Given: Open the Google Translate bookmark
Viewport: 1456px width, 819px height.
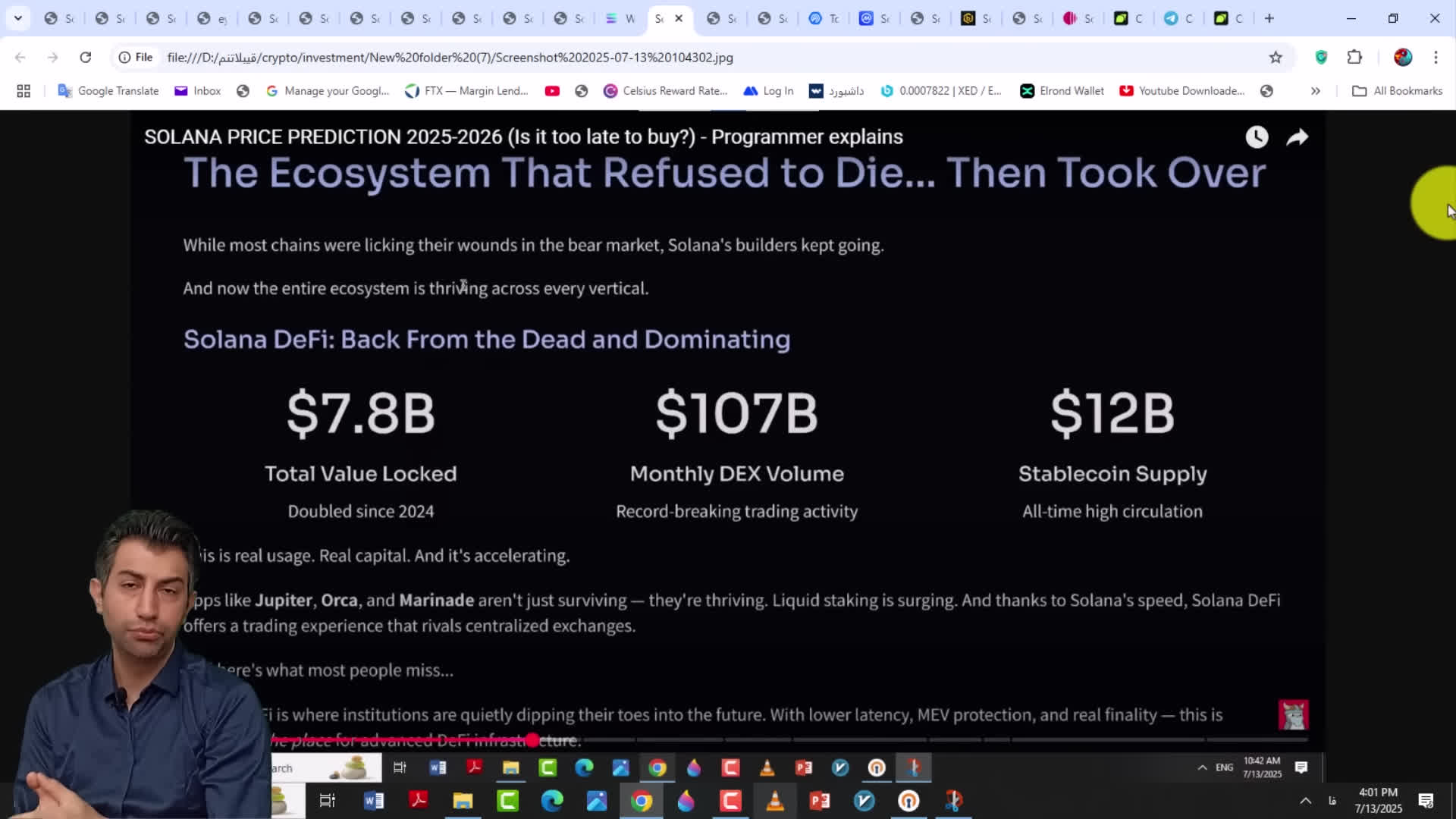Looking at the screenshot, I should click(108, 91).
